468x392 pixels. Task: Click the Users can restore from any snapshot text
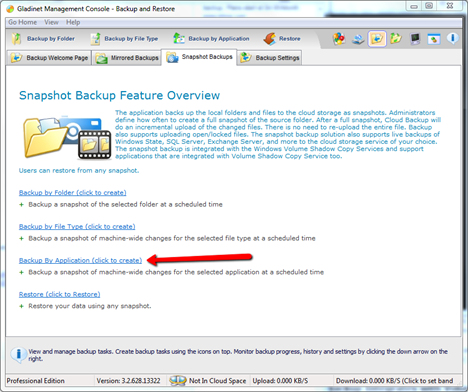(x=79, y=171)
